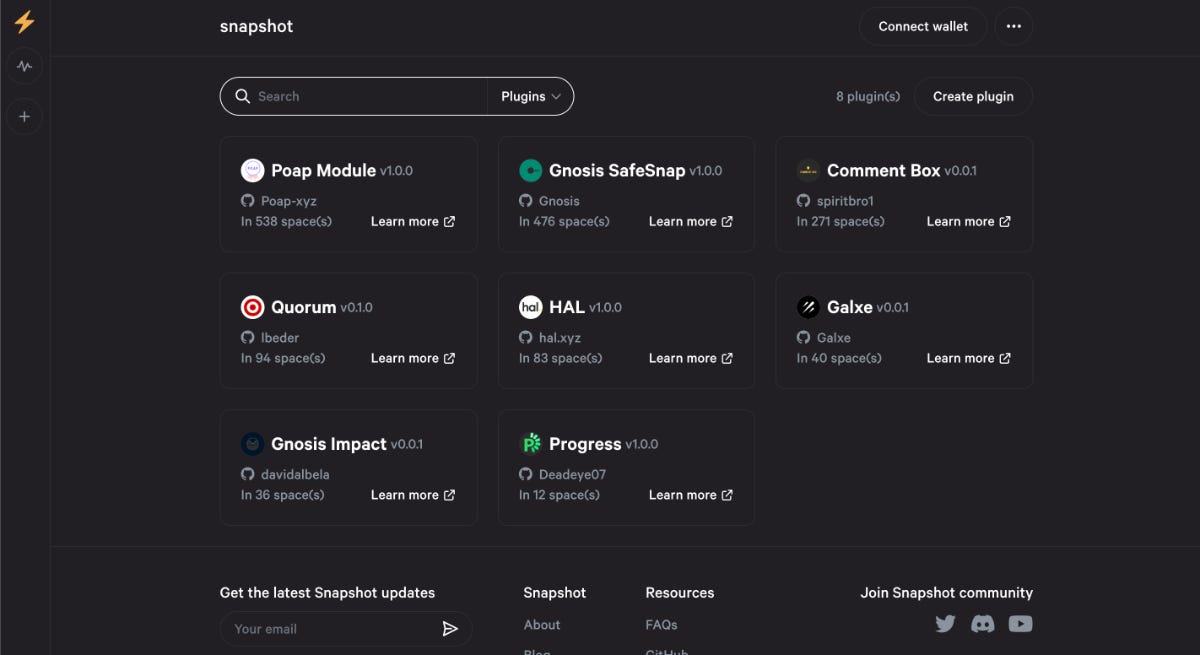Open the About footer link
The height and width of the screenshot is (655, 1200).
click(542, 625)
